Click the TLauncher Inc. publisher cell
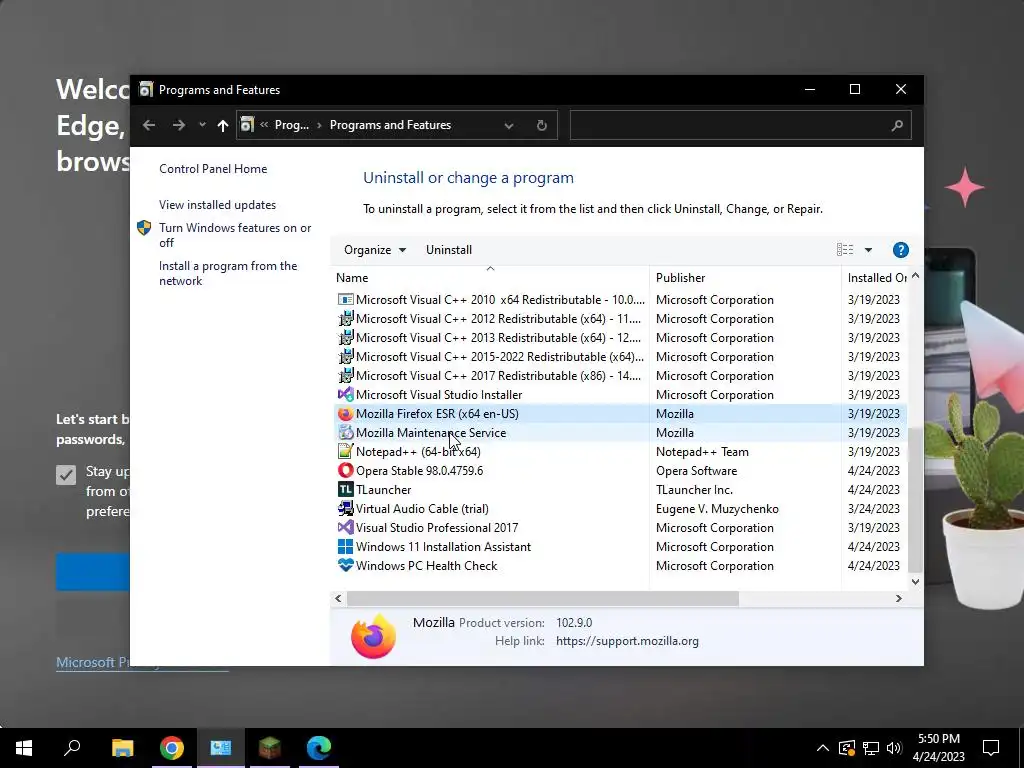Image resolution: width=1024 pixels, height=768 pixels. coord(694,490)
